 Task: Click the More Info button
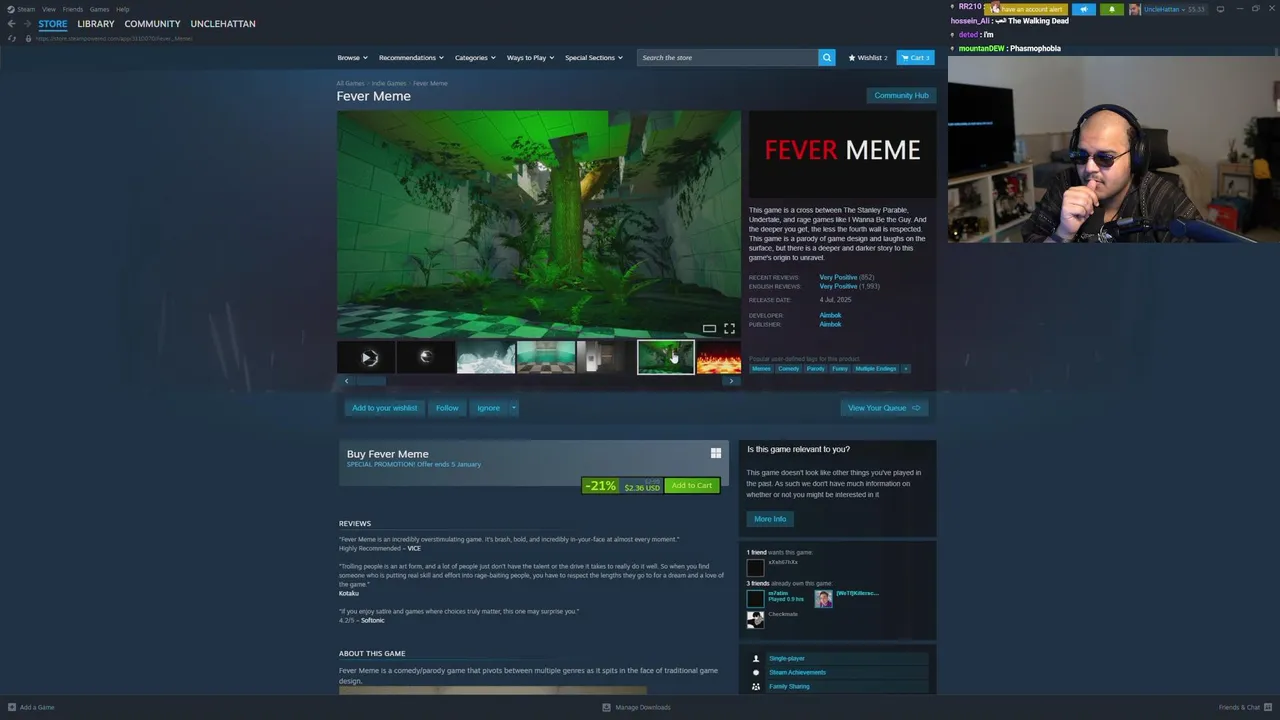(770, 519)
